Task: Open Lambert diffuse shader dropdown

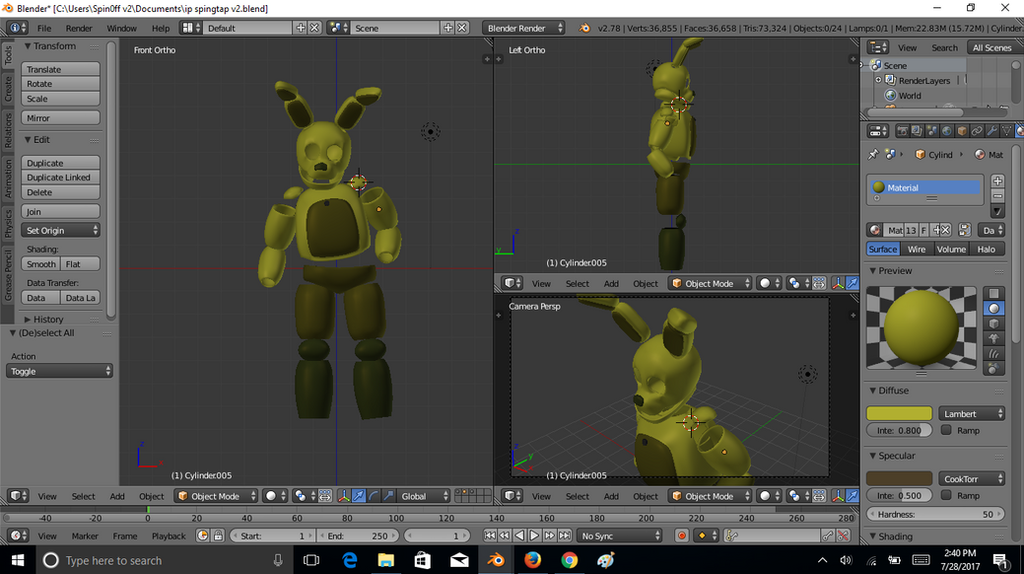Action: 972,413
